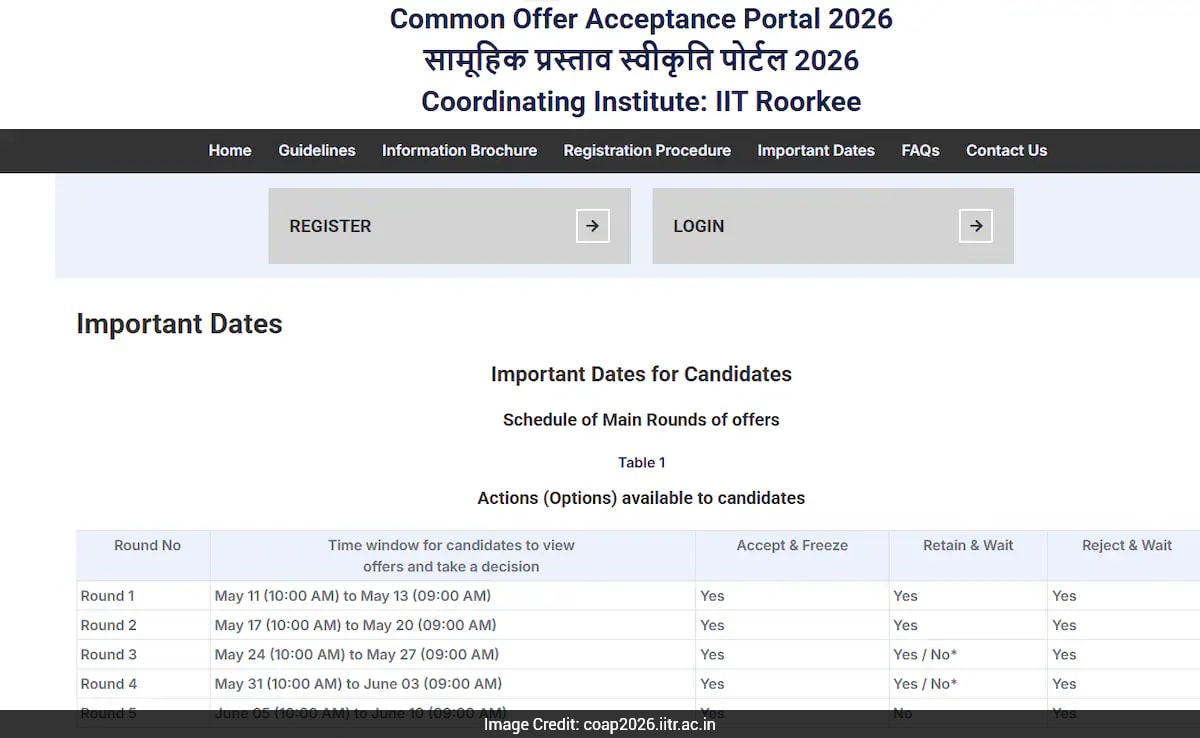1200x738 pixels.
Task: Open the Guidelines page
Action: tap(316, 150)
